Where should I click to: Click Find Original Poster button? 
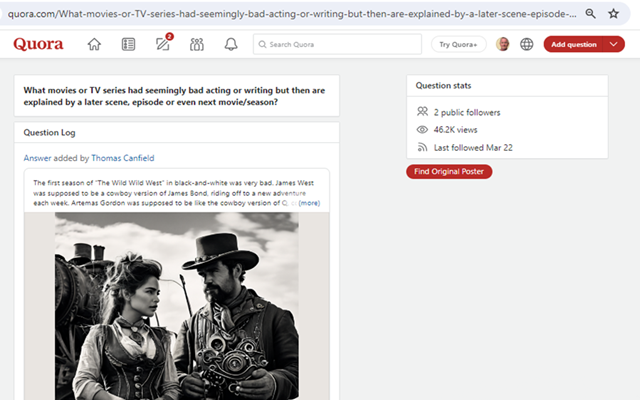(449, 171)
